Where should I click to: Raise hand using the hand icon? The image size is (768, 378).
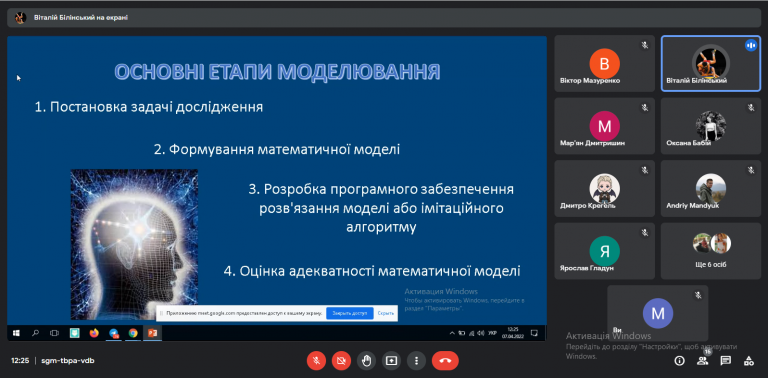(x=366, y=361)
